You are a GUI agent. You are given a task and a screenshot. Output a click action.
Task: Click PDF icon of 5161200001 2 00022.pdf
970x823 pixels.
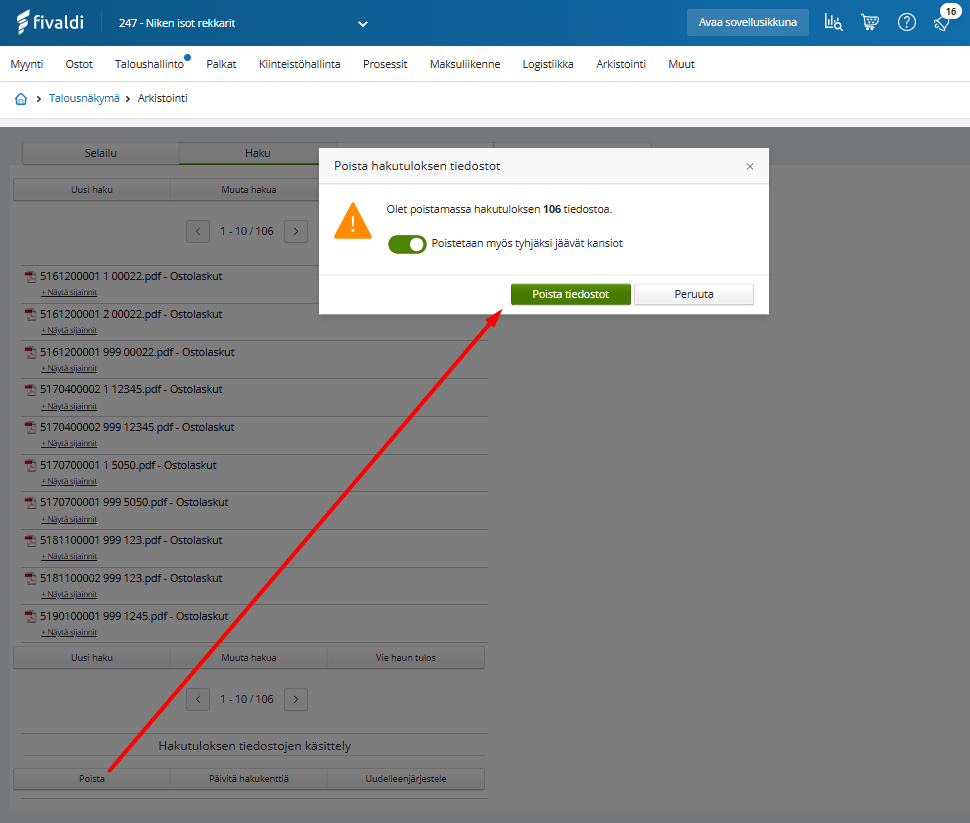pyautogui.click(x=30, y=314)
